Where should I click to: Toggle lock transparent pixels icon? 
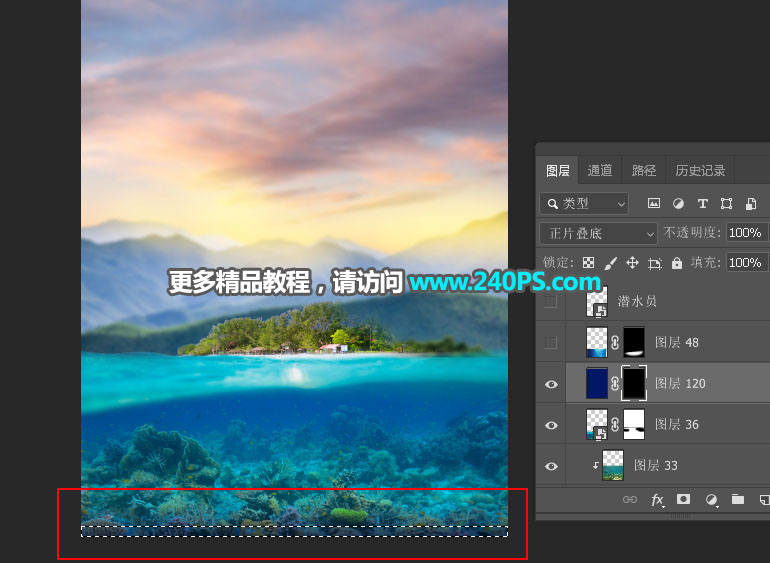[x=588, y=263]
